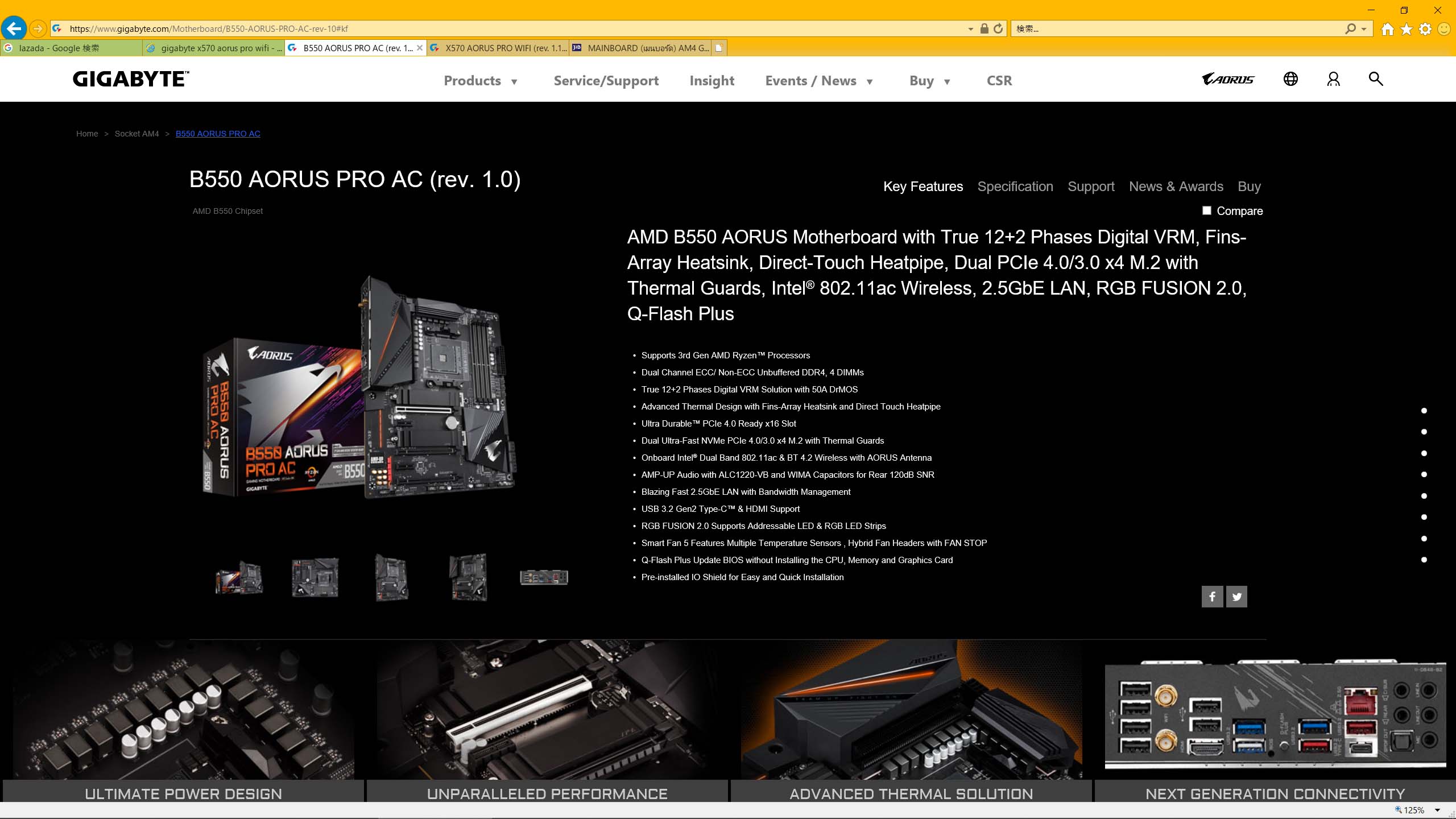1456x819 pixels.
Task: Jump to the first page section dot
Action: (x=1424, y=411)
